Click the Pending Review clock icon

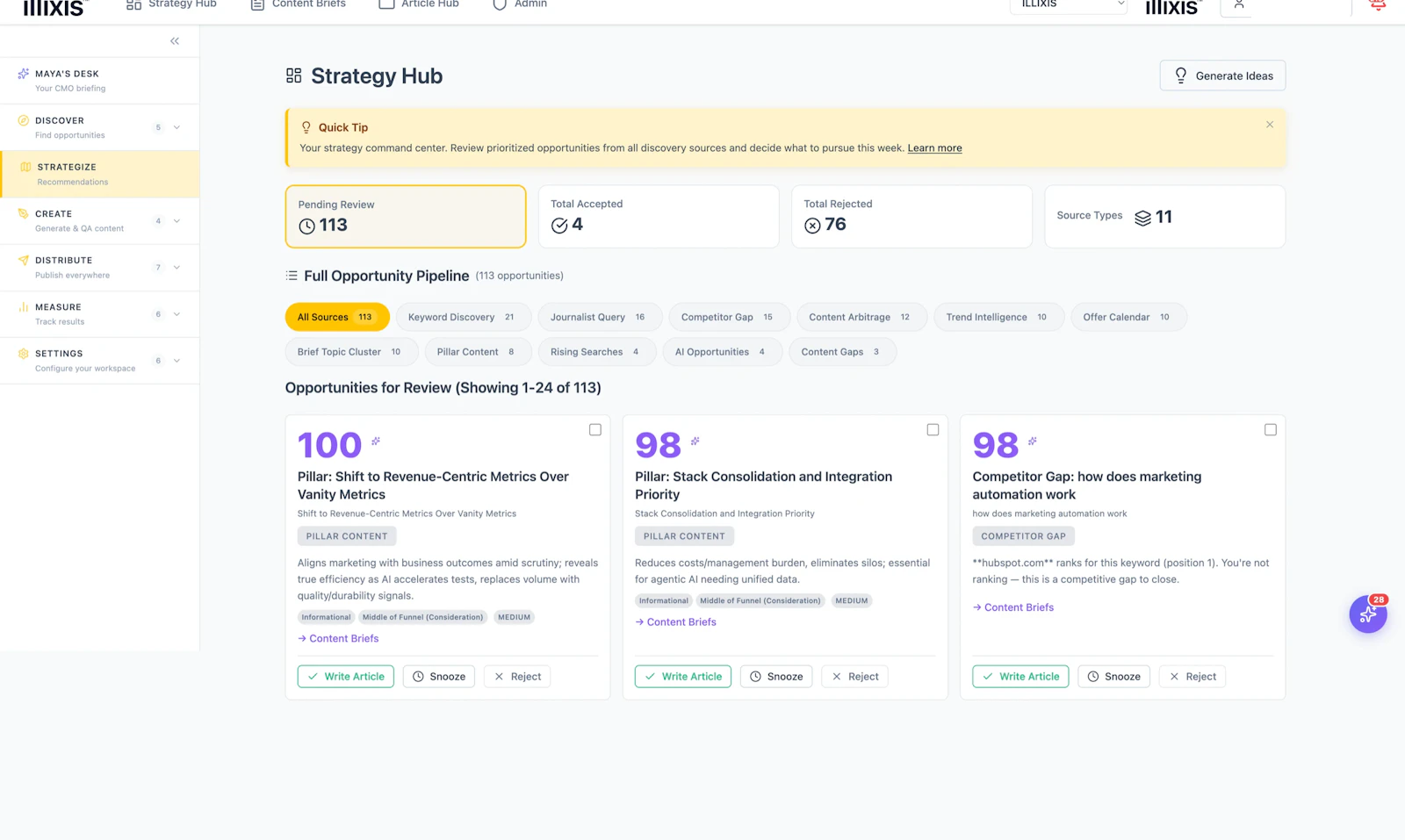point(306,226)
